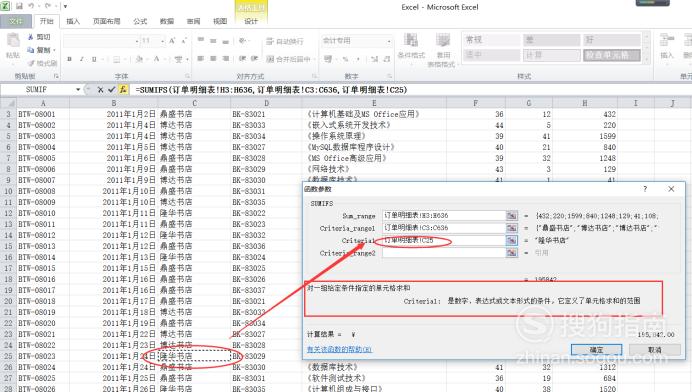
Task: Click the accounting currency format icon
Action: pyautogui.click(x=328, y=58)
